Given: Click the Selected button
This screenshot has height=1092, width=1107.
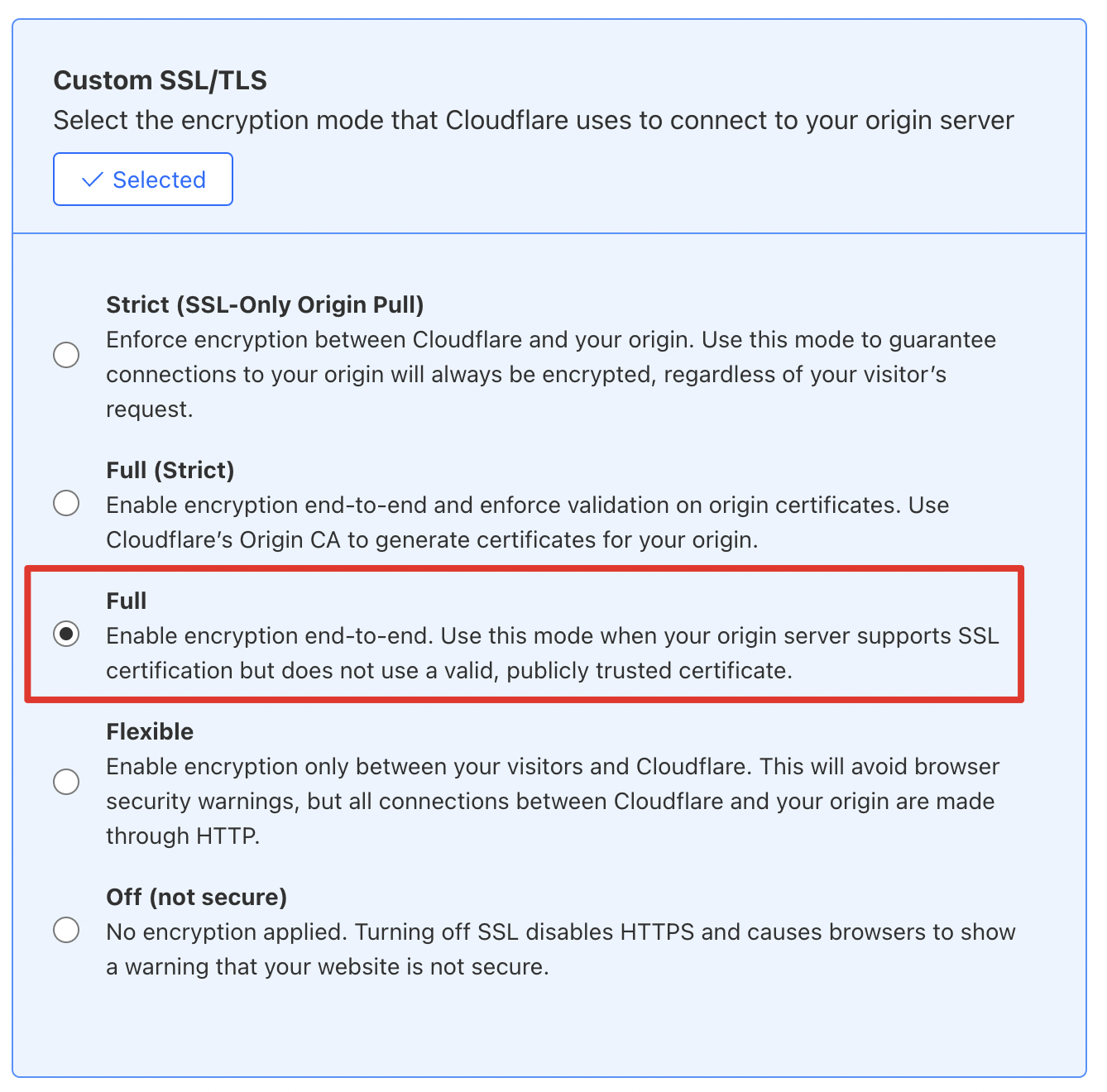Looking at the screenshot, I should point(142,179).
